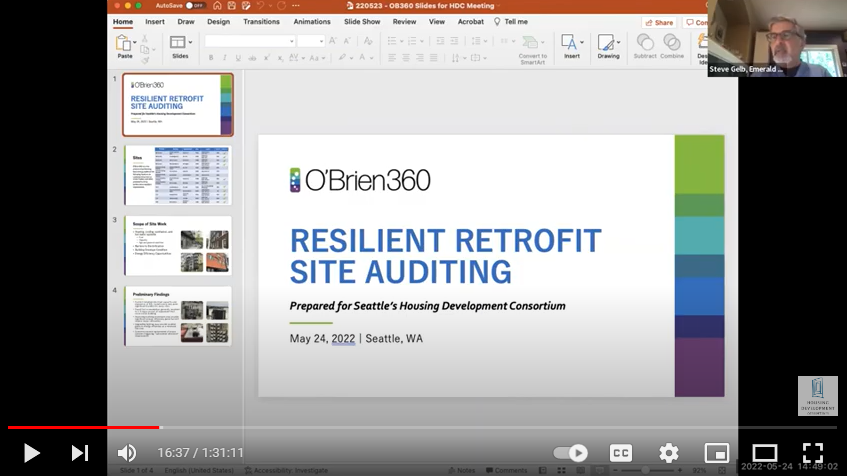Open the Transitions ribbon tab

261,22
